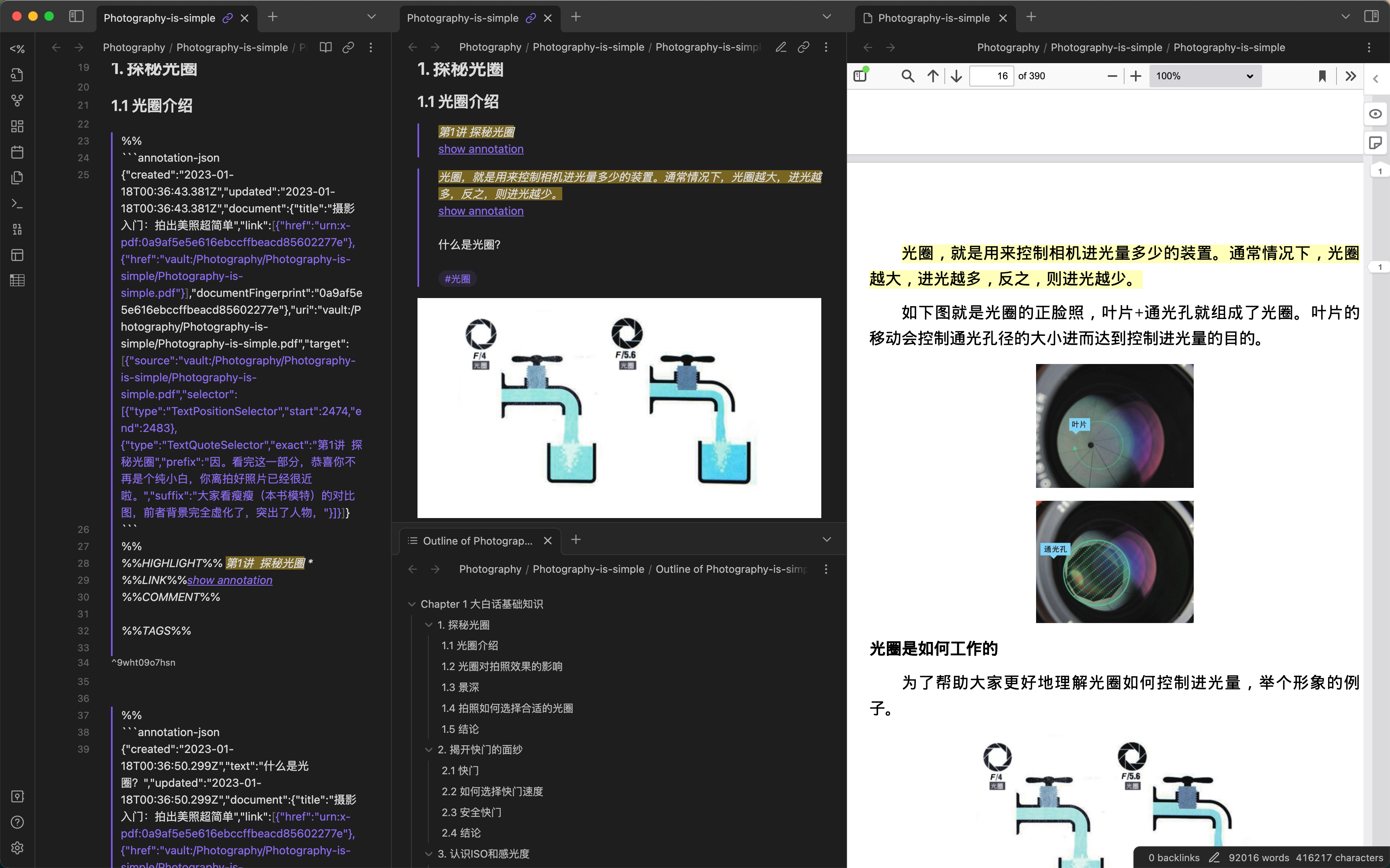Open left pane tab list dropdown
1390x868 pixels.
point(371,16)
